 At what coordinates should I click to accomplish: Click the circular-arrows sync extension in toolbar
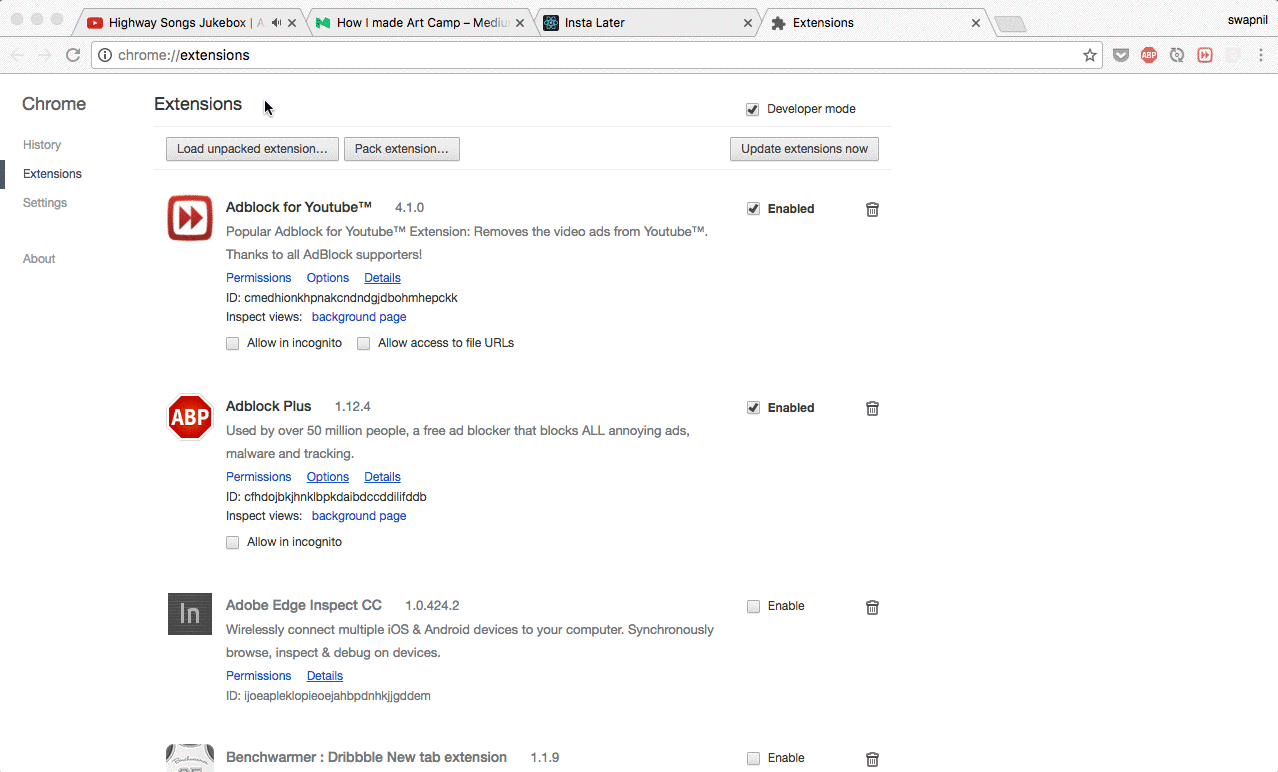[1177, 55]
